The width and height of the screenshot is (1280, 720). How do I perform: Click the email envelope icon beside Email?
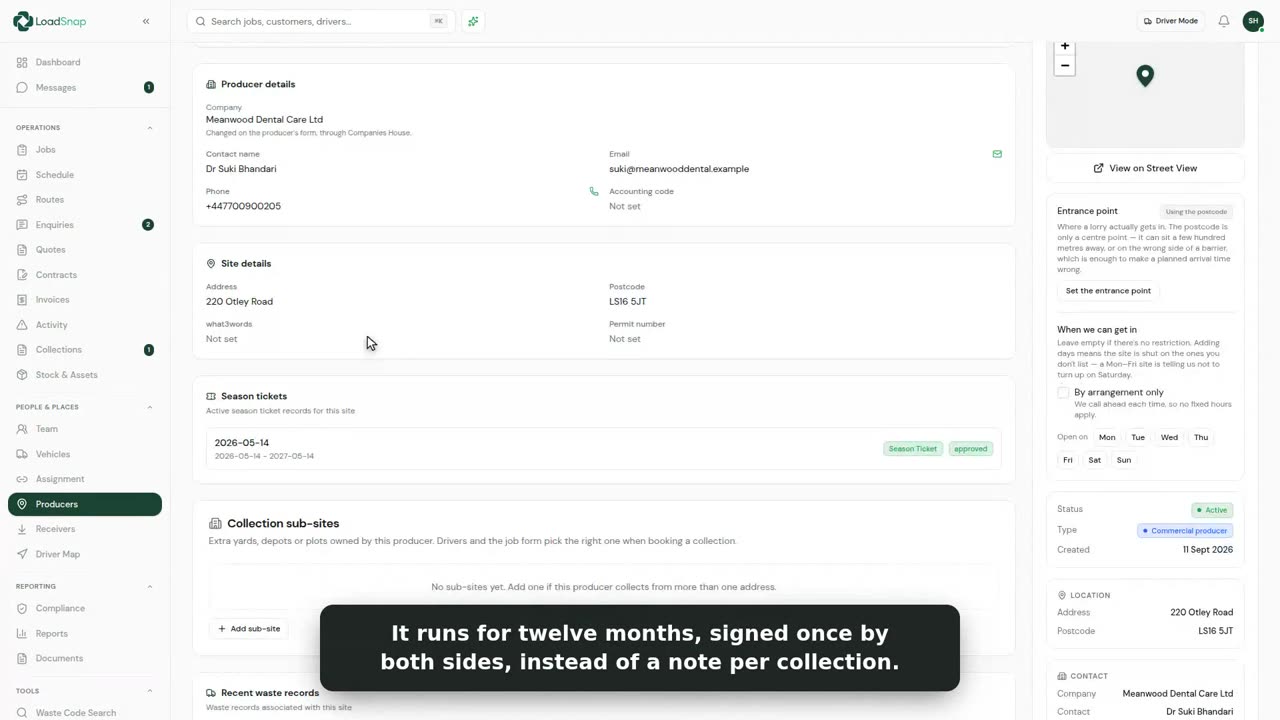click(997, 154)
